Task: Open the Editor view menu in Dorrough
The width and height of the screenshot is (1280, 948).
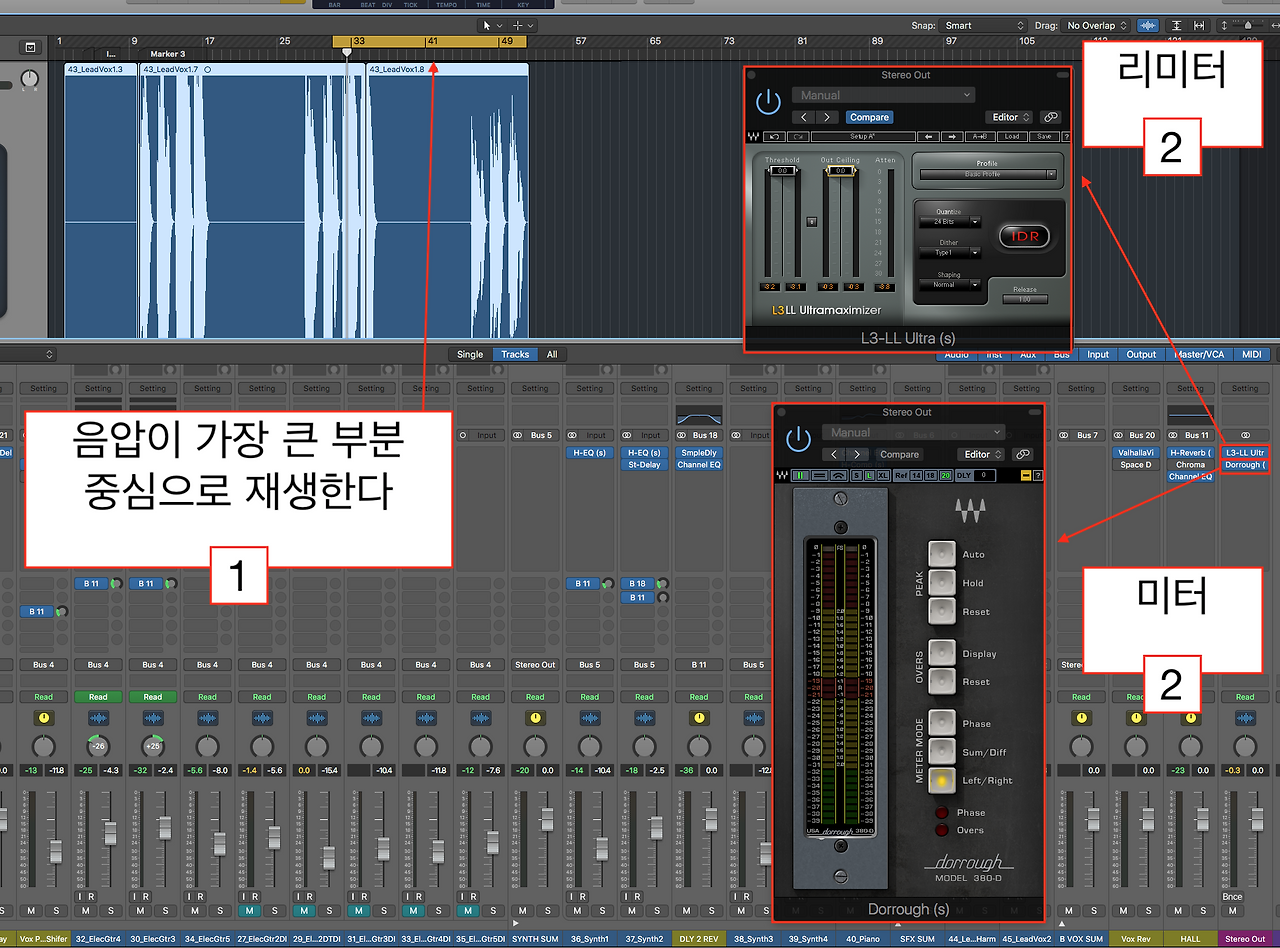Action: [981, 454]
